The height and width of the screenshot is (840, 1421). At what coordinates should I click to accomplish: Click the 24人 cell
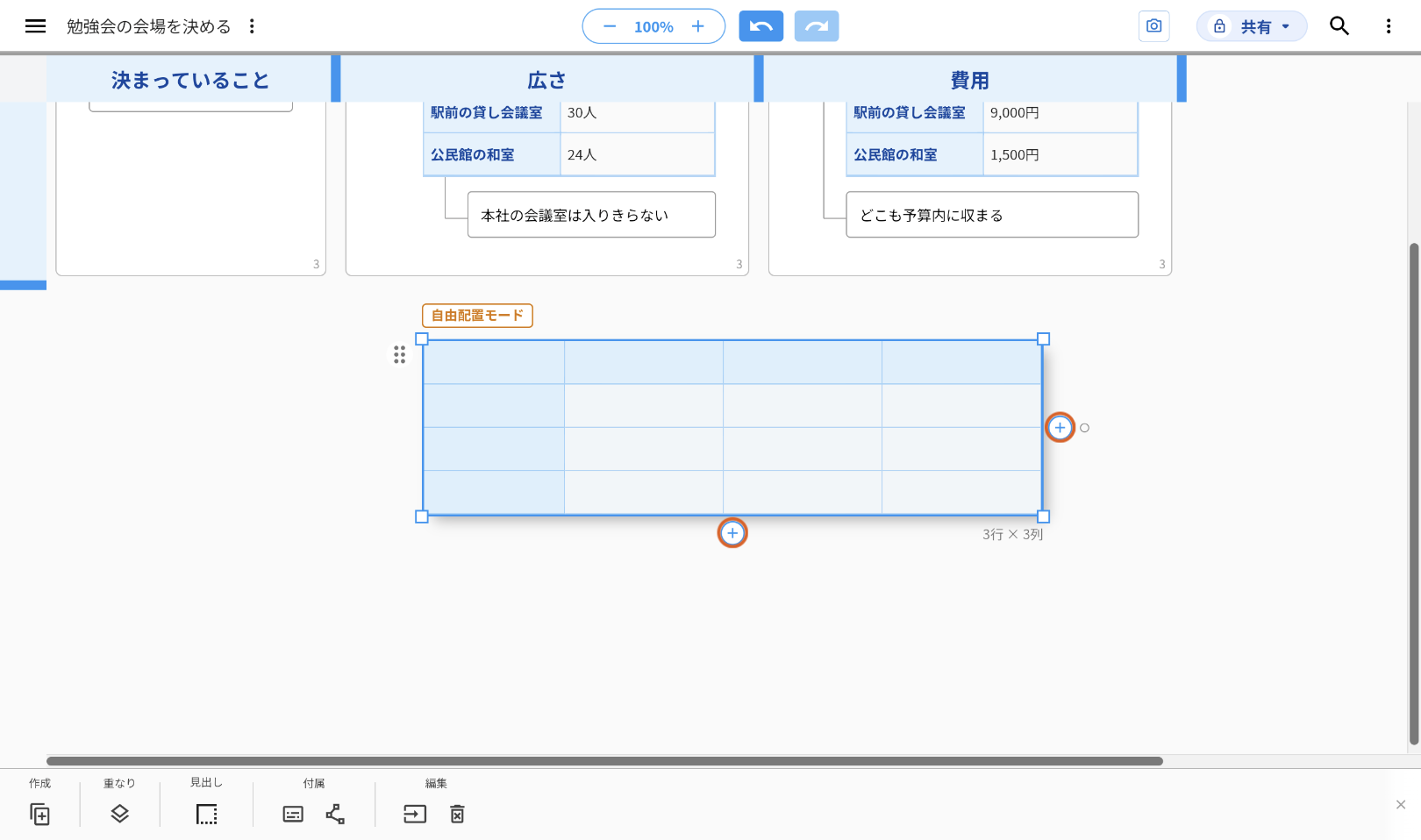pos(638,154)
